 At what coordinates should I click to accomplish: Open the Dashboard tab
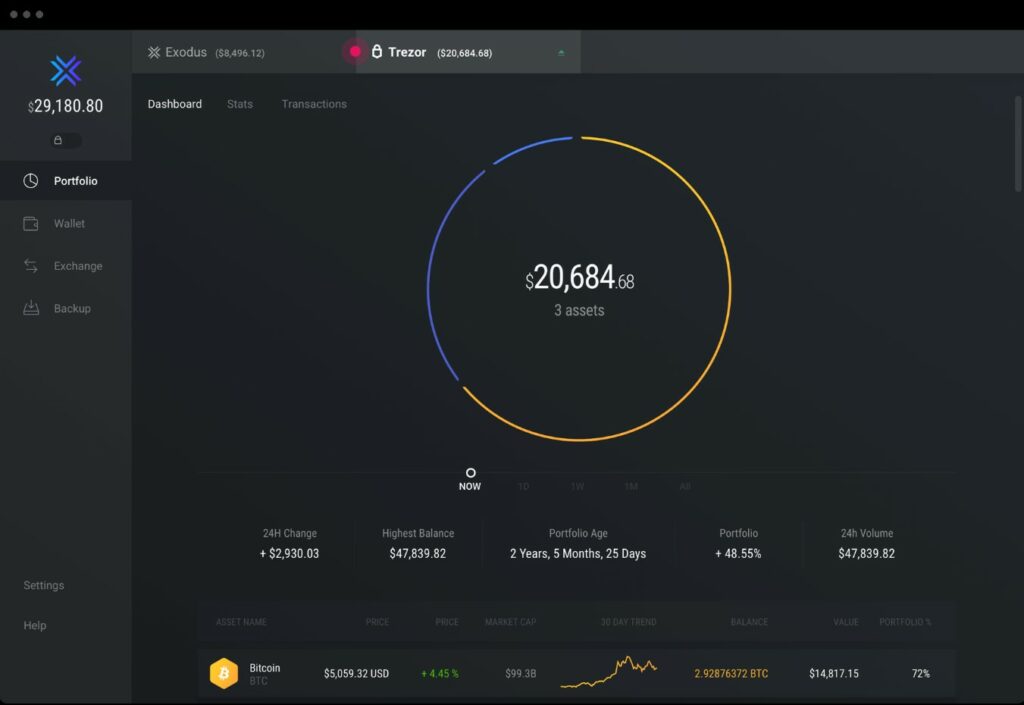pos(174,104)
